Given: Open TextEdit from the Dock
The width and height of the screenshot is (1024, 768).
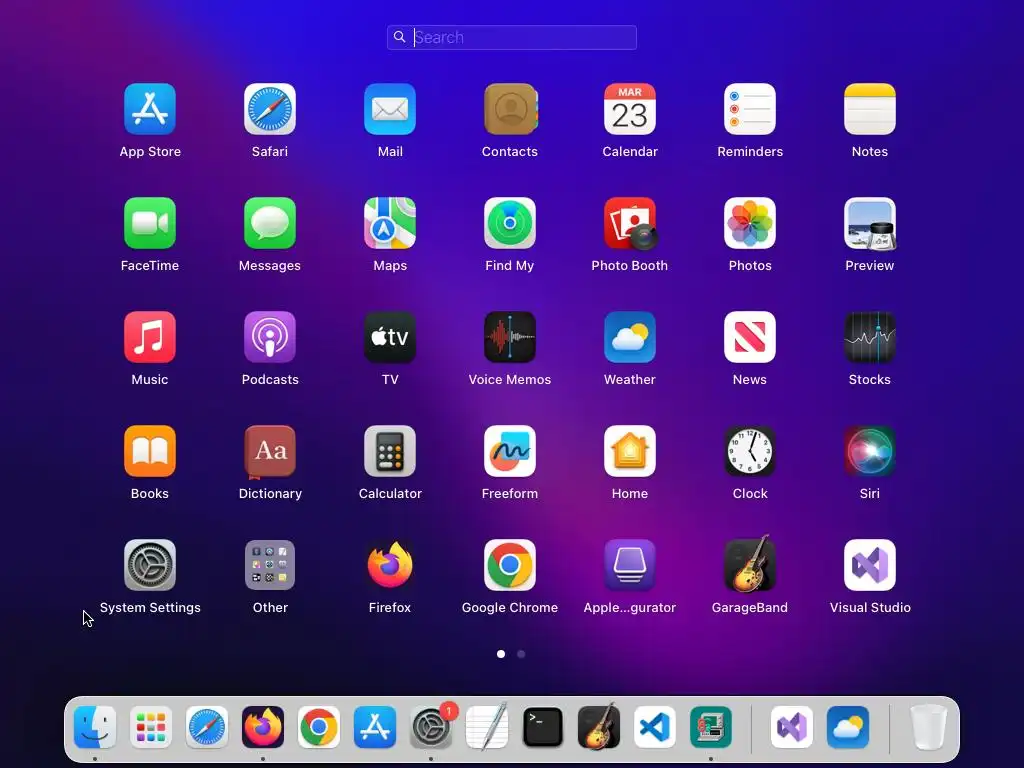Looking at the screenshot, I should tap(487, 726).
